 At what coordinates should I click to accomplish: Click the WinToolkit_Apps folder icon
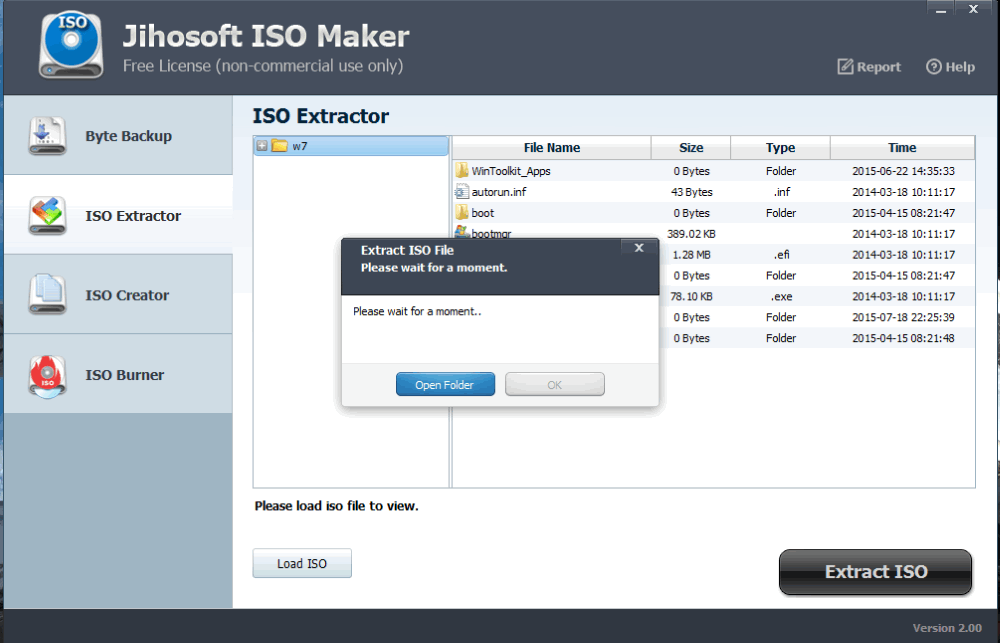click(462, 170)
